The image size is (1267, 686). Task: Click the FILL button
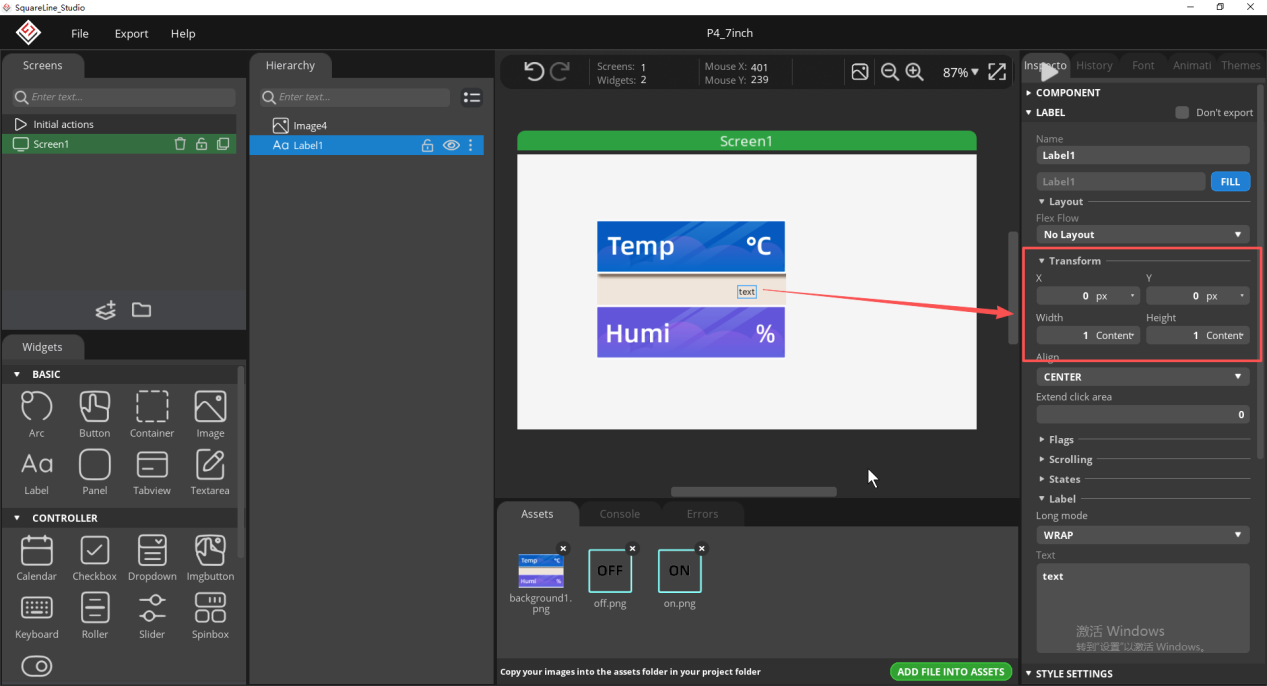point(1230,182)
